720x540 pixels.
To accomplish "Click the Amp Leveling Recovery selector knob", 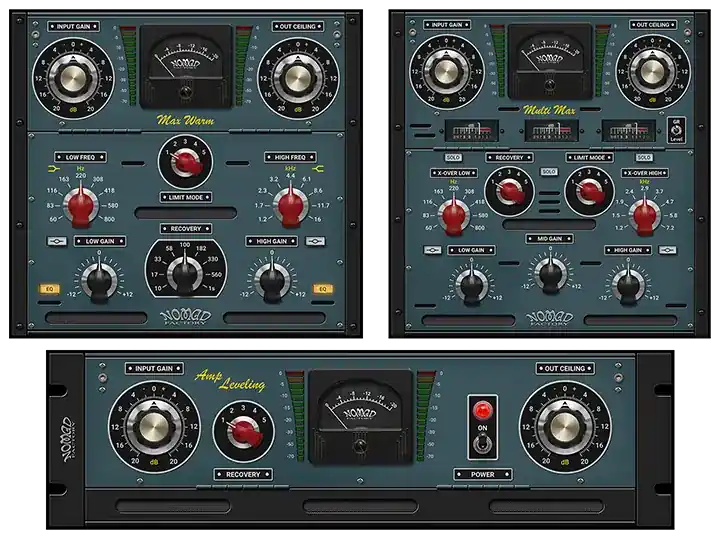I will [x=243, y=432].
